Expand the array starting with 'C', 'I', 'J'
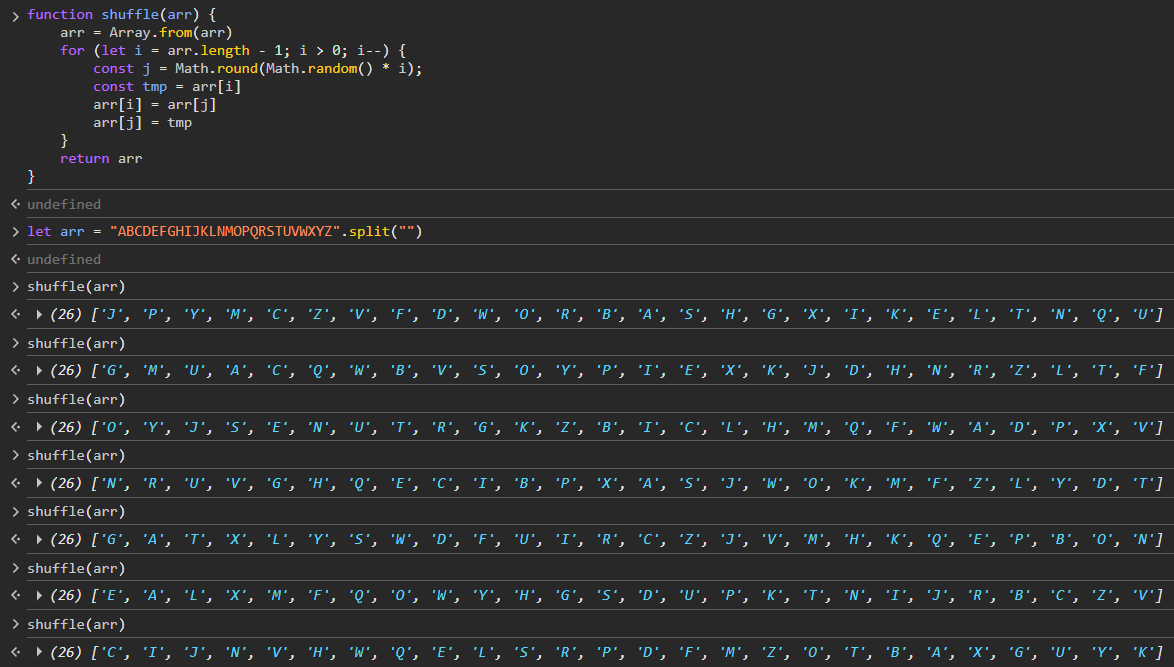 39,652
